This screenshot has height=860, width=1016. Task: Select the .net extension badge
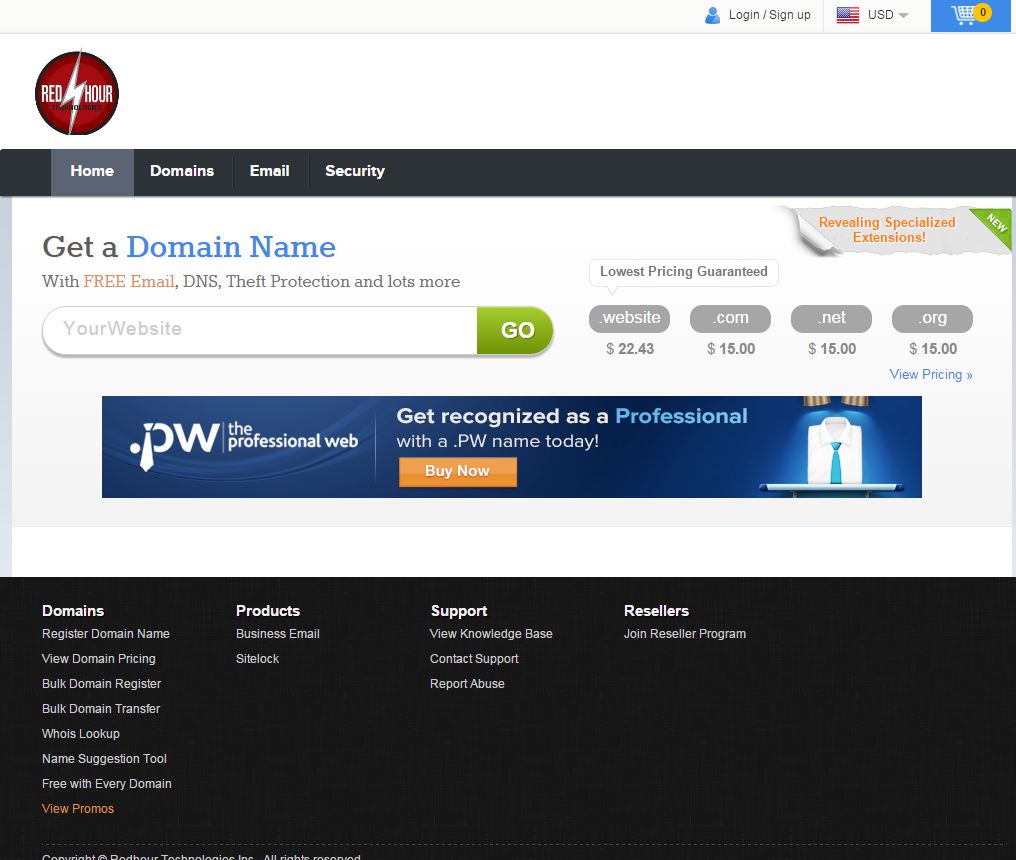click(x=831, y=318)
